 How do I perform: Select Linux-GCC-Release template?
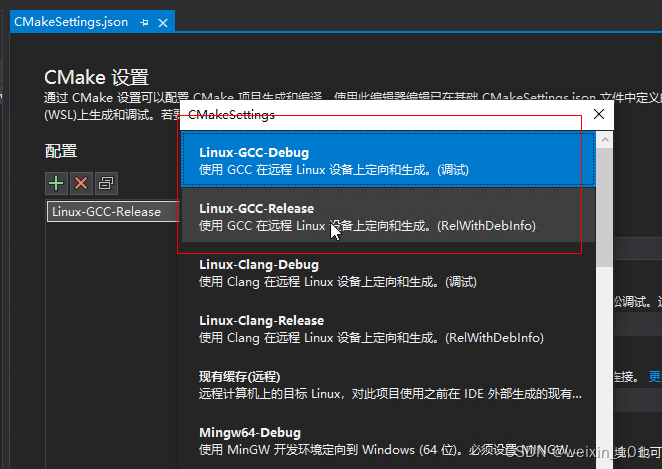tap(388, 217)
